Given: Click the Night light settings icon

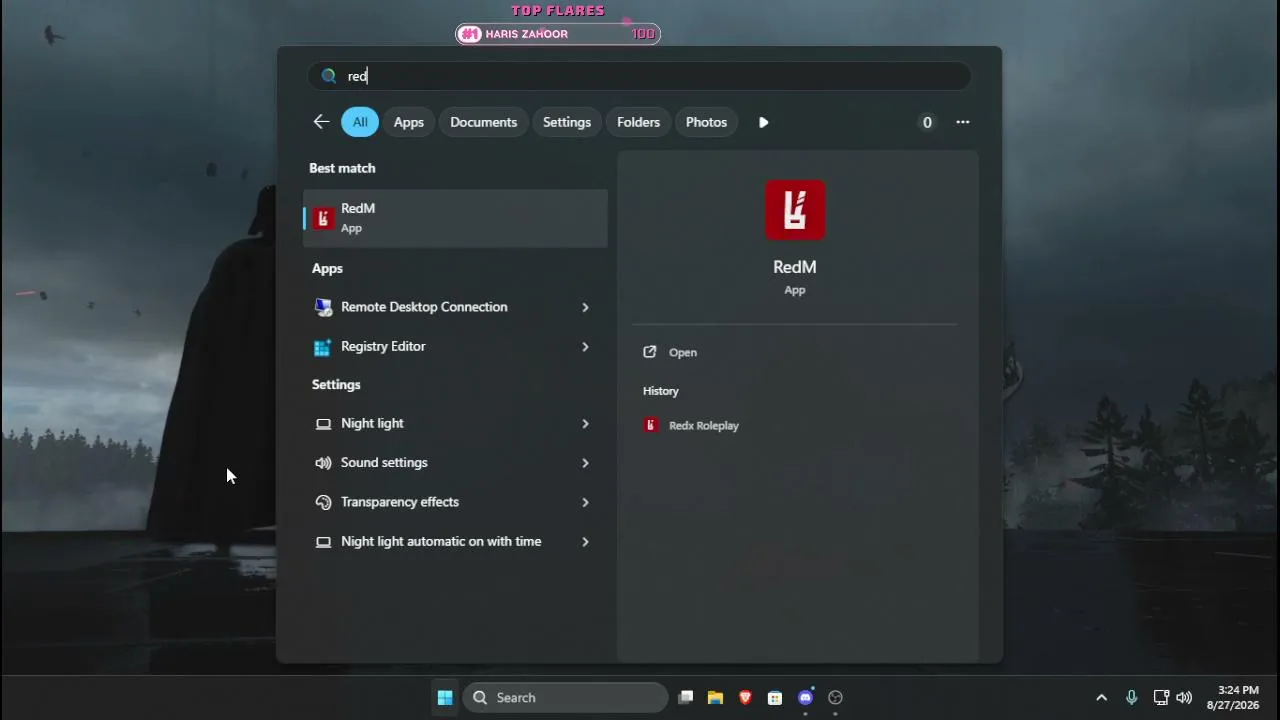Looking at the screenshot, I should (323, 424).
